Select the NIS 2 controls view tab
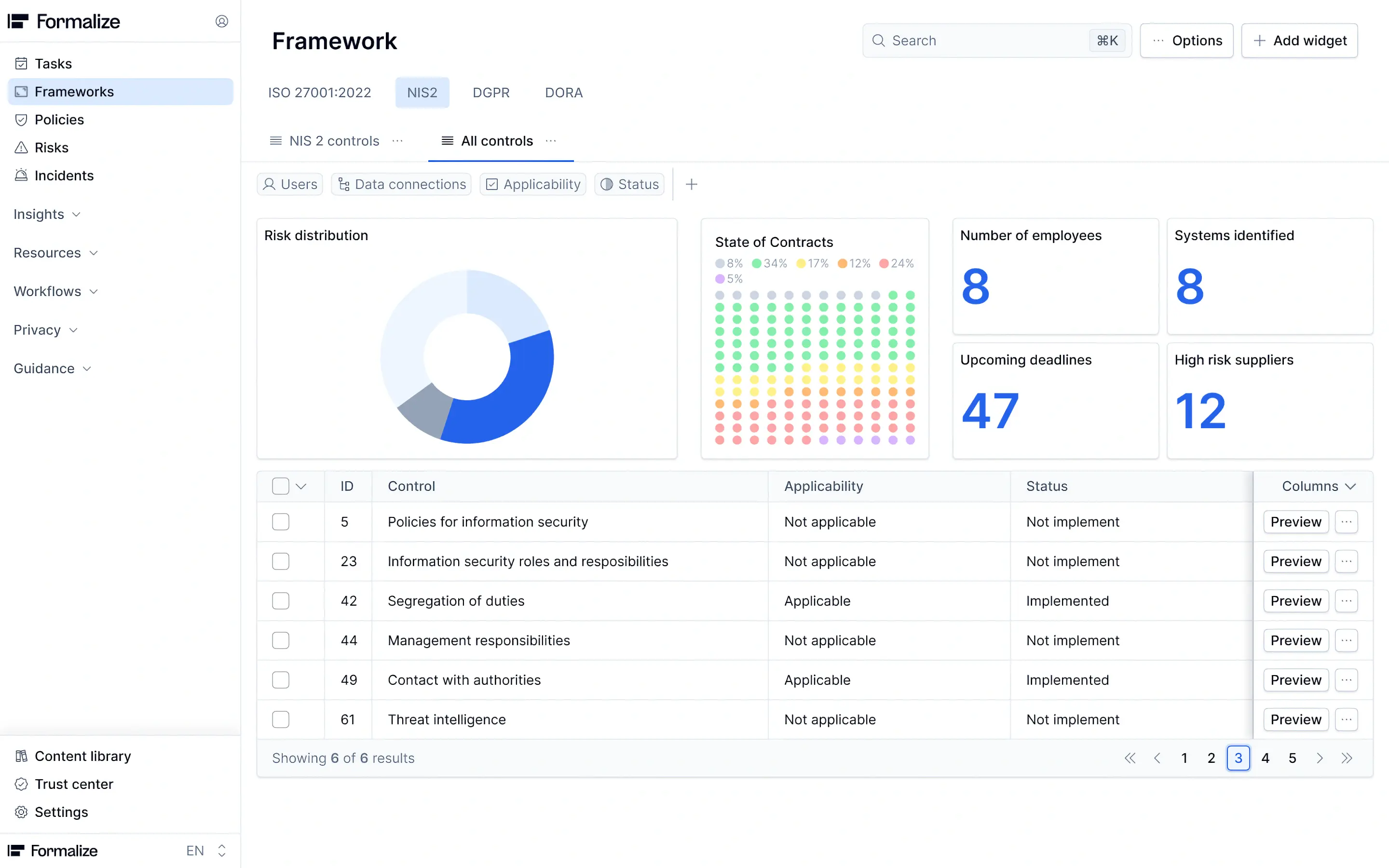The width and height of the screenshot is (1389, 868). (334, 141)
